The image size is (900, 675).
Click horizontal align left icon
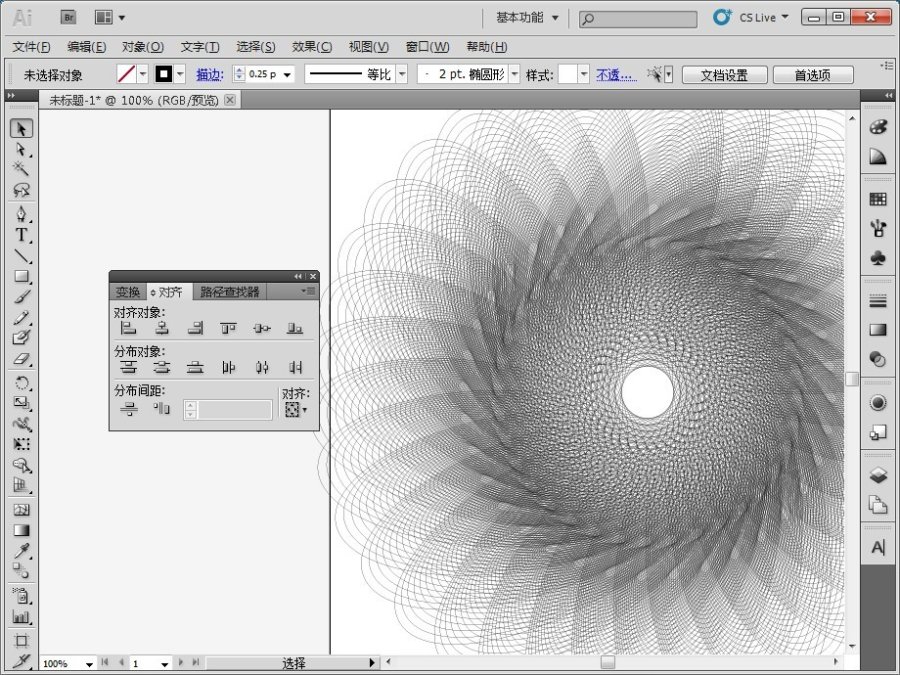[x=128, y=328]
